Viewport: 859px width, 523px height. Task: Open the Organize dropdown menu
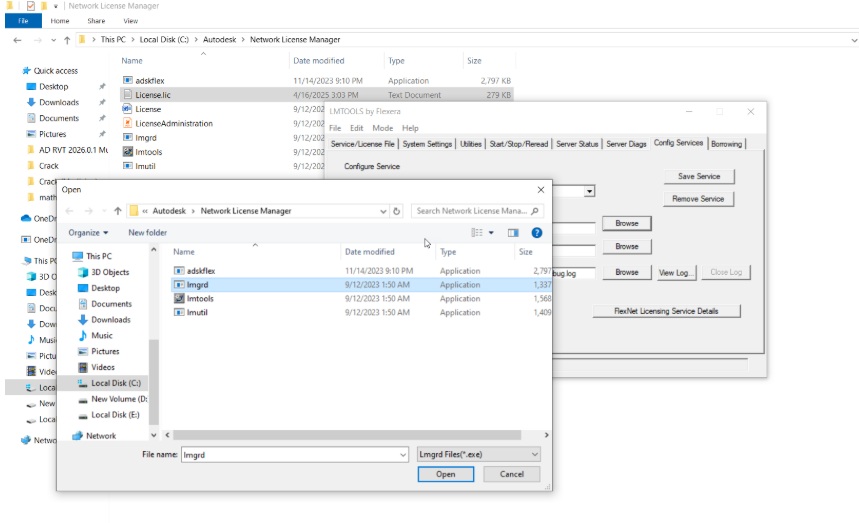[x=88, y=232]
